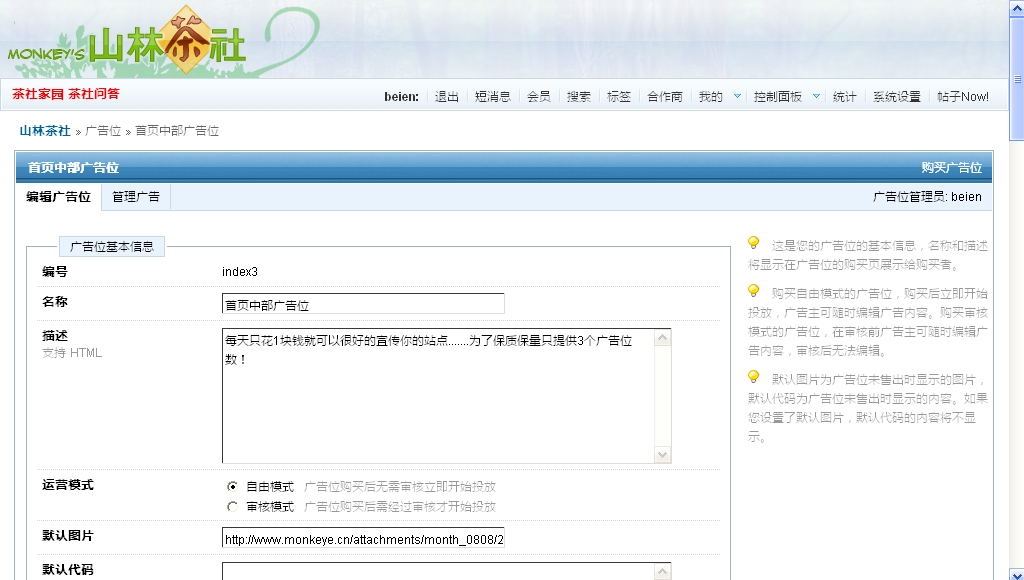
Task: Click inside the 默认代码 text area
Action: click(x=438, y=571)
